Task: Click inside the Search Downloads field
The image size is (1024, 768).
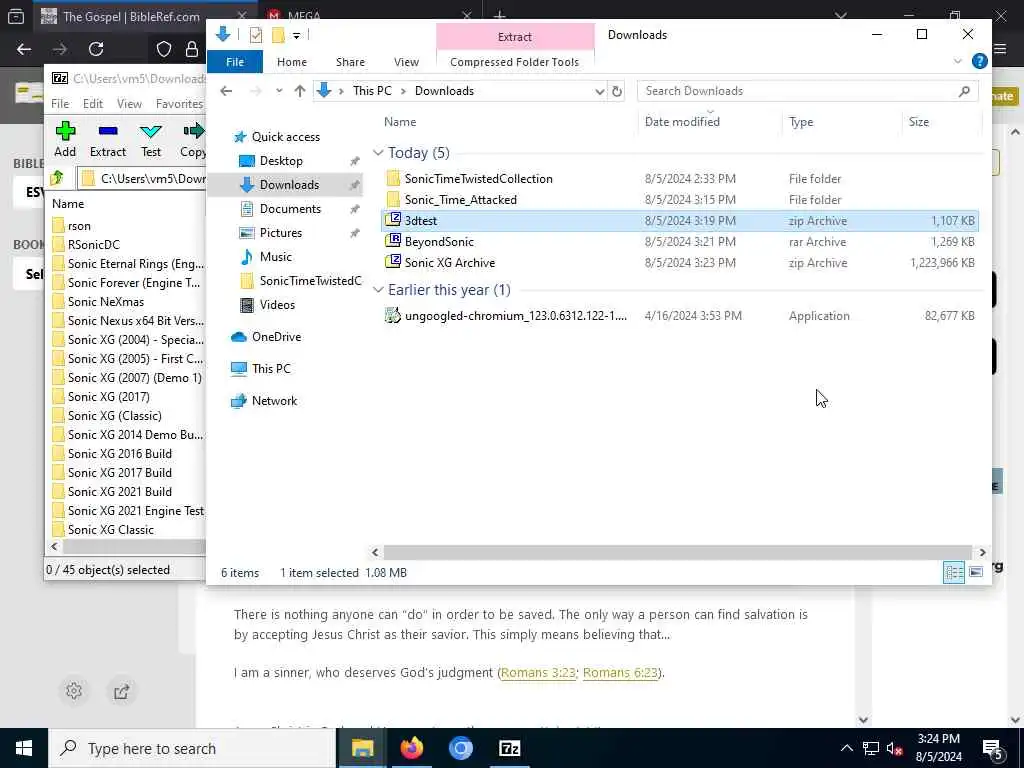Action: click(x=797, y=91)
